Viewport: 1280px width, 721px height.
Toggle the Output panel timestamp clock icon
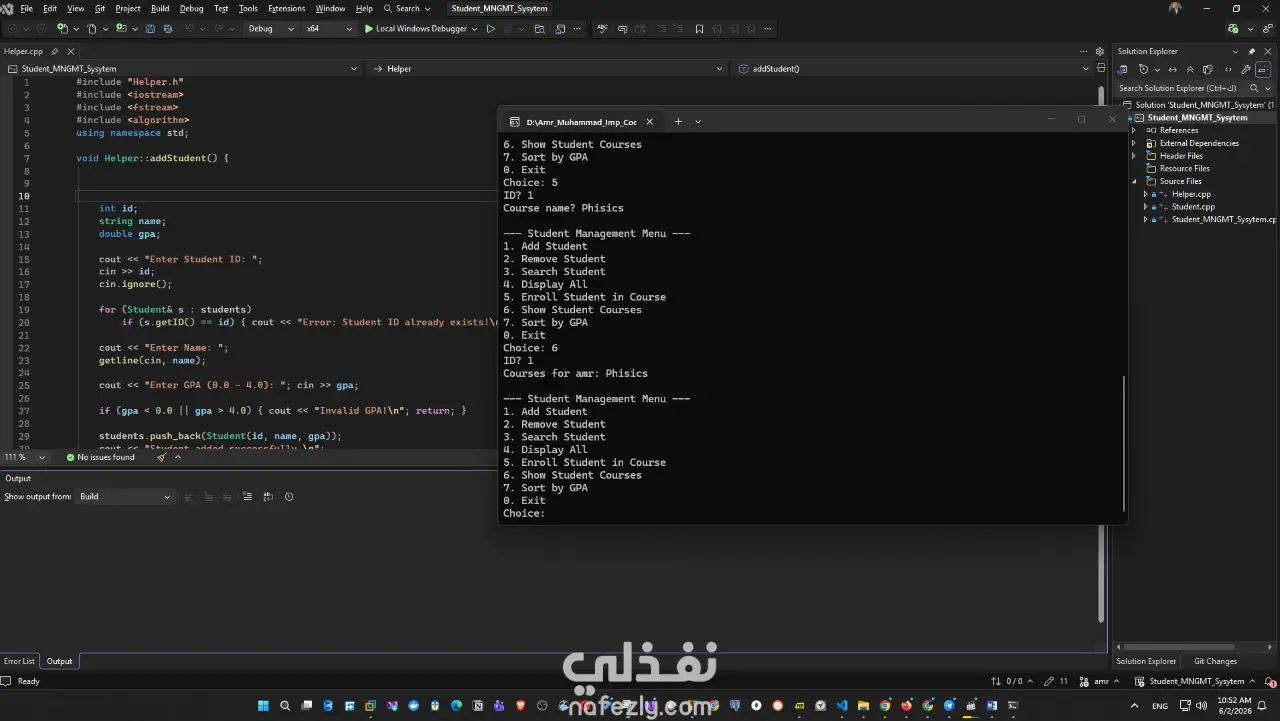pos(289,497)
